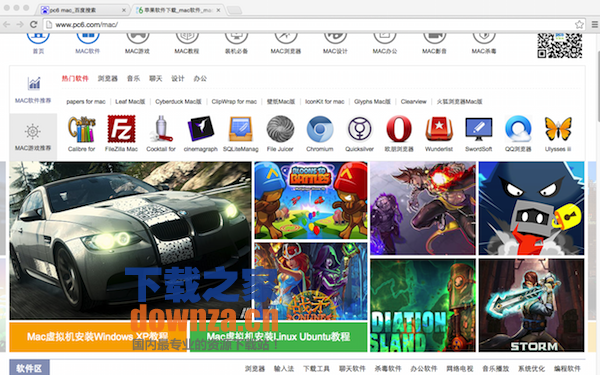Screen dimensions: 600x375
Task: Open the Chrome menu hamburger icon
Action: 595,24
